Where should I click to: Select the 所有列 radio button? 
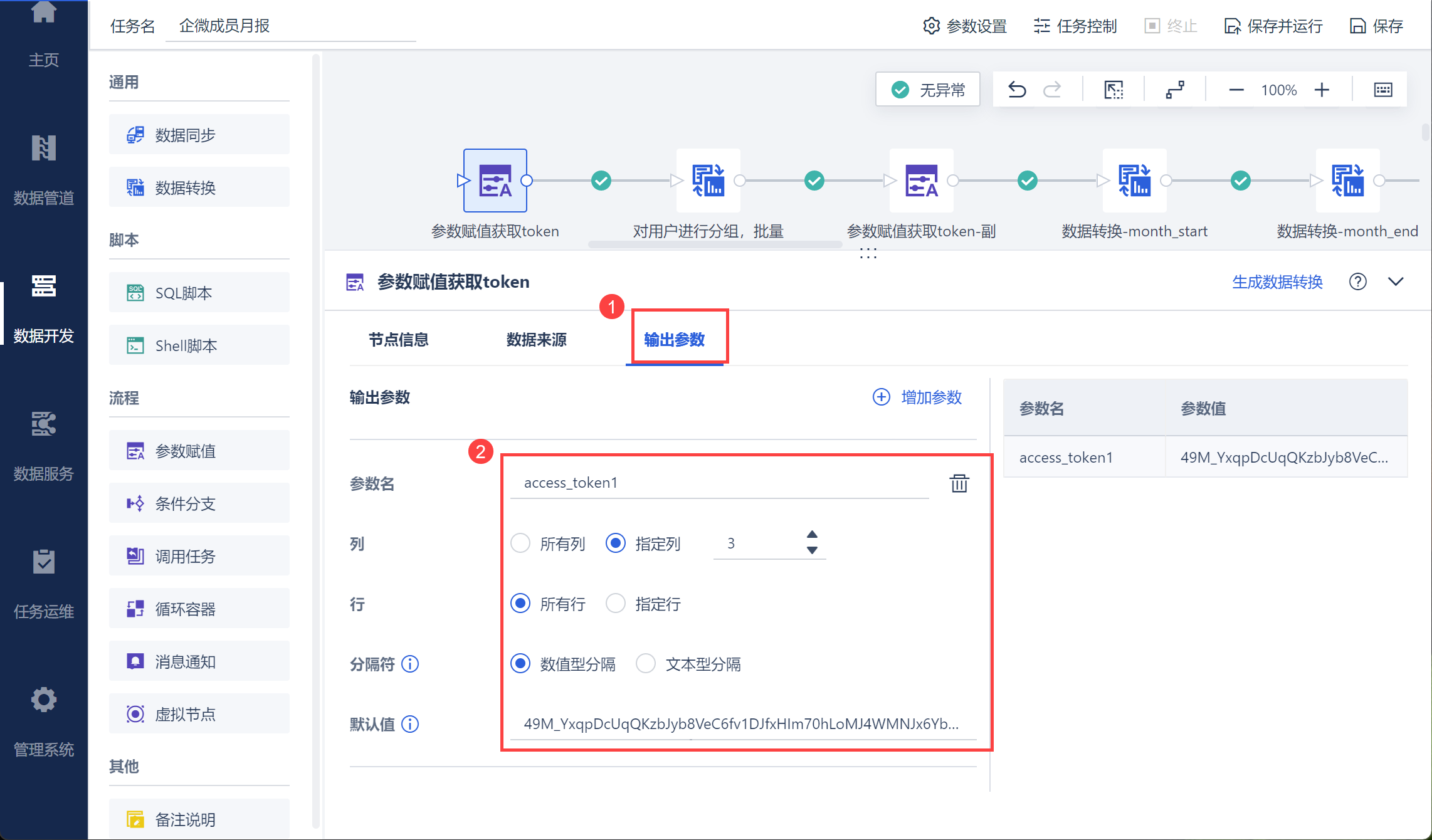pyautogui.click(x=520, y=543)
